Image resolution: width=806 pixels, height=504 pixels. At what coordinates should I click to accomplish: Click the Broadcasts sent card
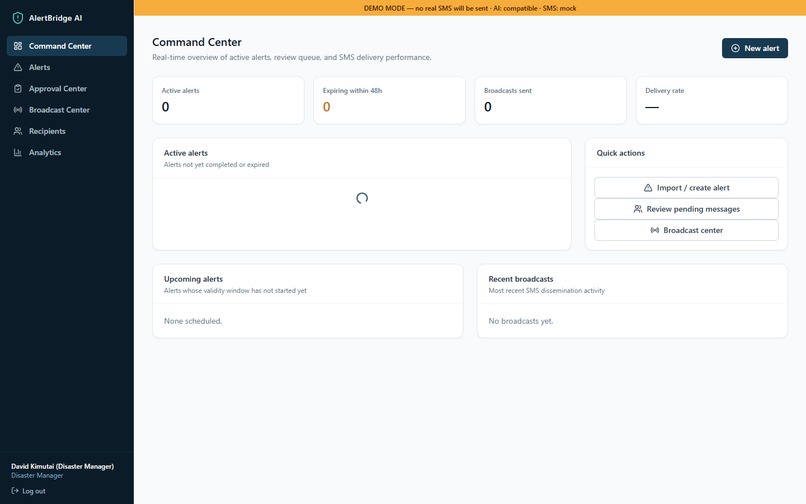tap(551, 100)
